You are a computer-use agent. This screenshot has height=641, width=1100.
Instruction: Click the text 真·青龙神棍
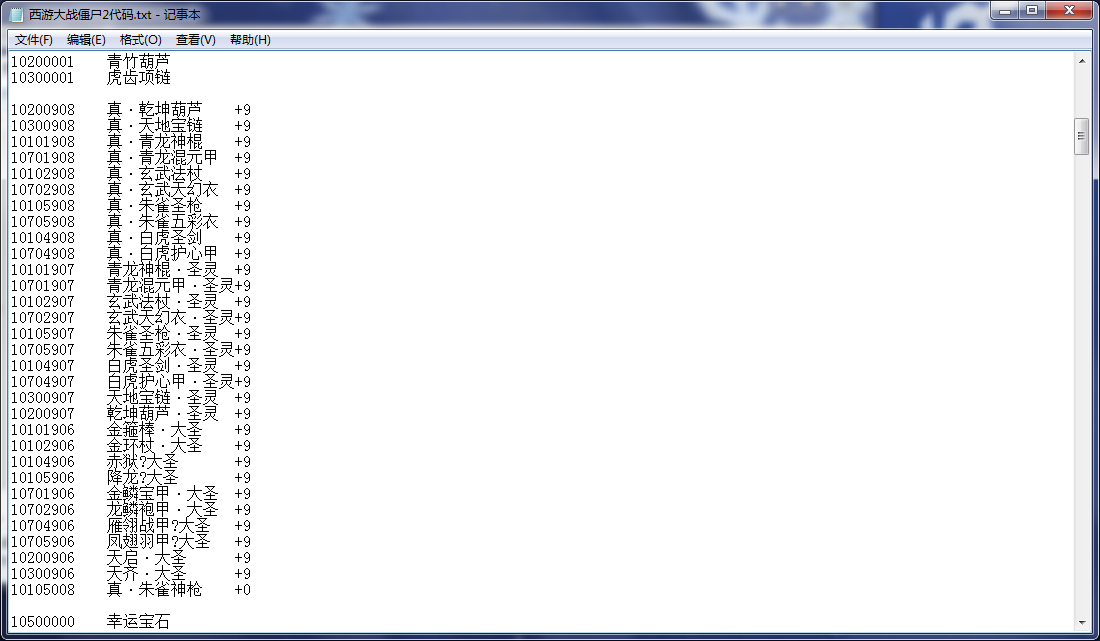[x=154, y=142]
